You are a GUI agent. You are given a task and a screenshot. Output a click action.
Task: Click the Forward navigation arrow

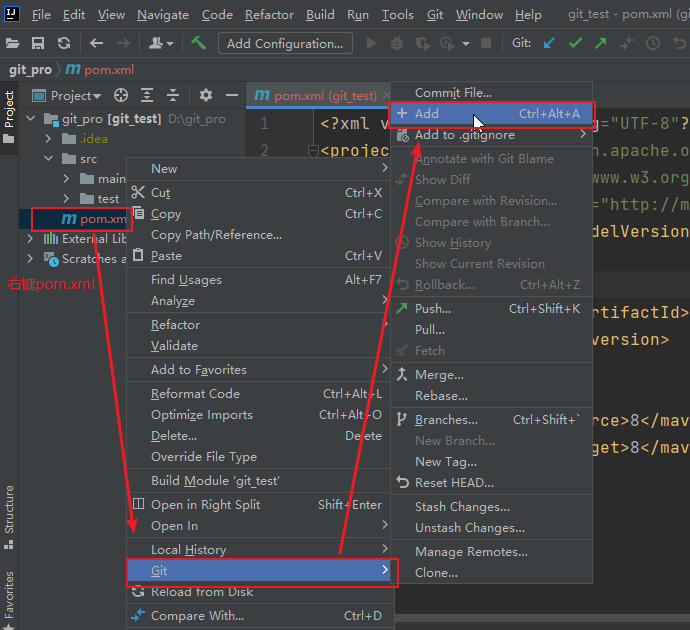(x=123, y=43)
